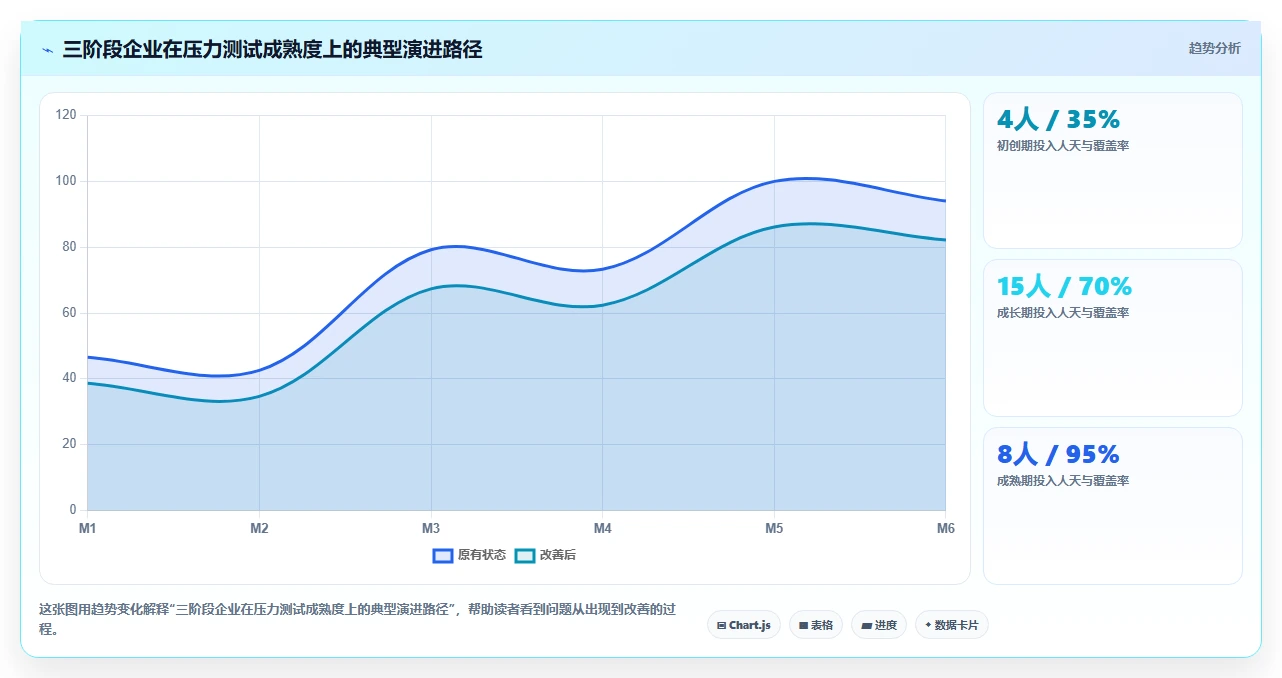Click the description paragraph below the chart
This screenshot has height=678, width=1282.
click(358, 619)
